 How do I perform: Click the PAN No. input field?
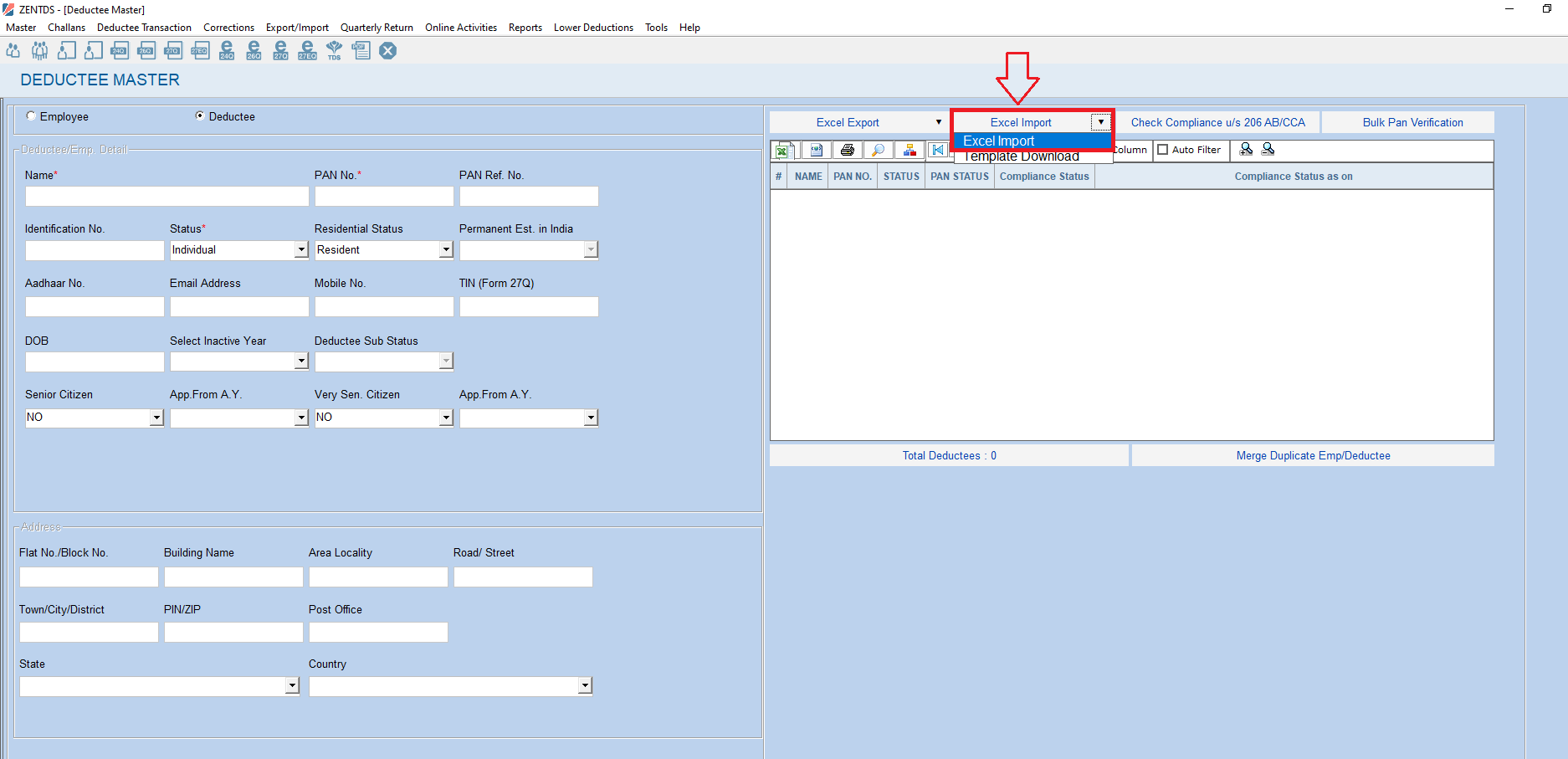[x=384, y=196]
